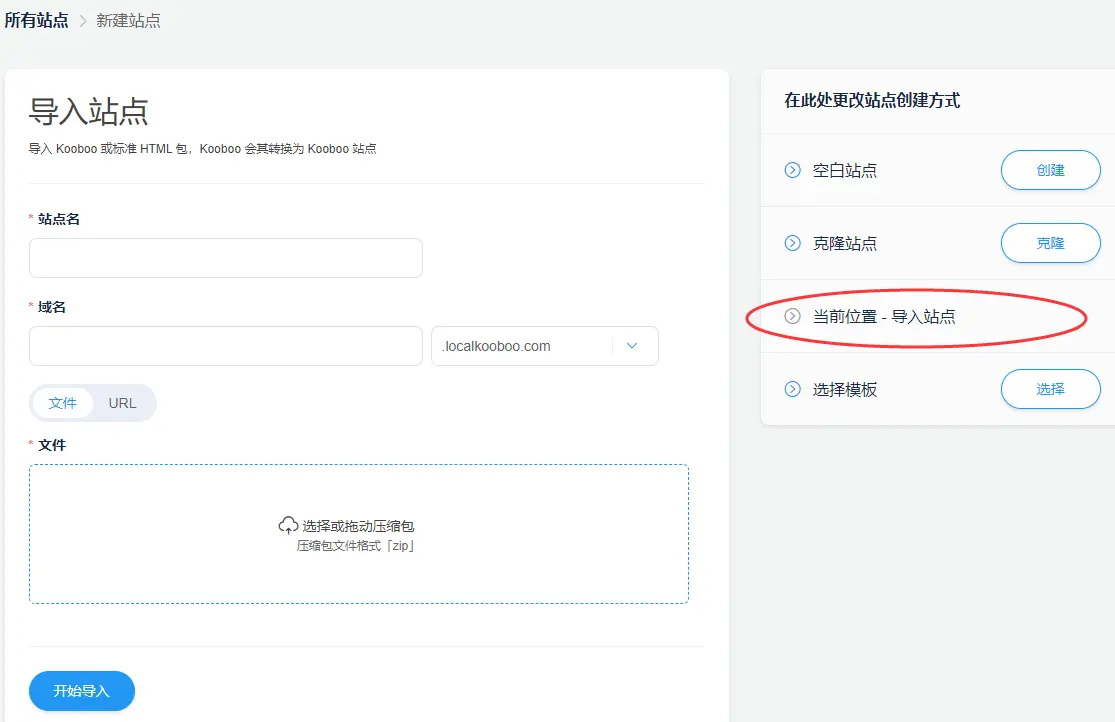The width and height of the screenshot is (1115, 722).
Task: Switch to URL import mode
Action: click(122, 403)
